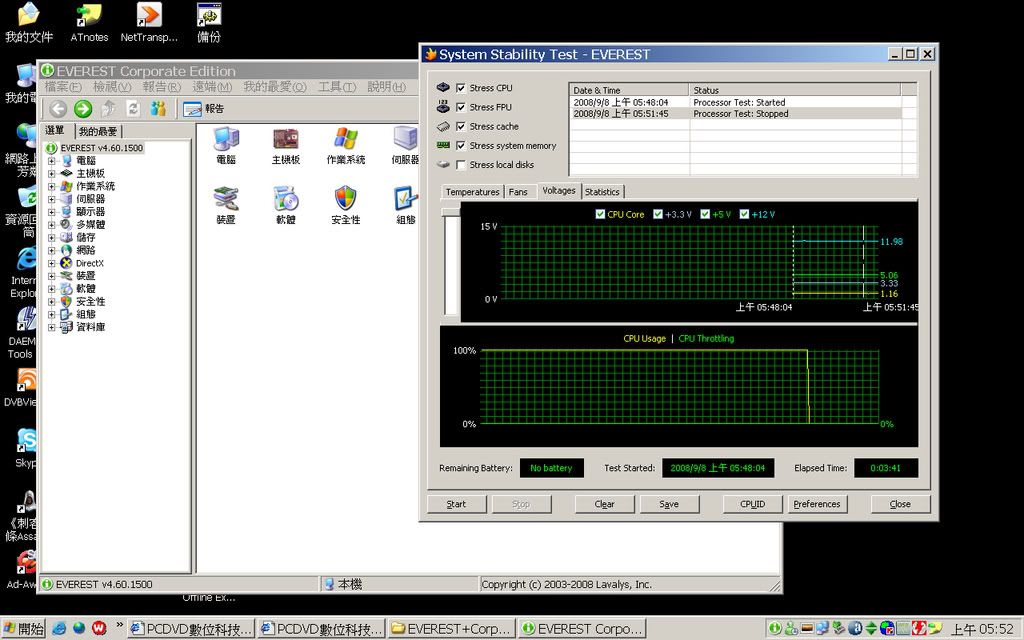Expand the 安全性 tree node
Image resolution: width=1024 pixels, height=640 pixels.
click(x=51, y=302)
